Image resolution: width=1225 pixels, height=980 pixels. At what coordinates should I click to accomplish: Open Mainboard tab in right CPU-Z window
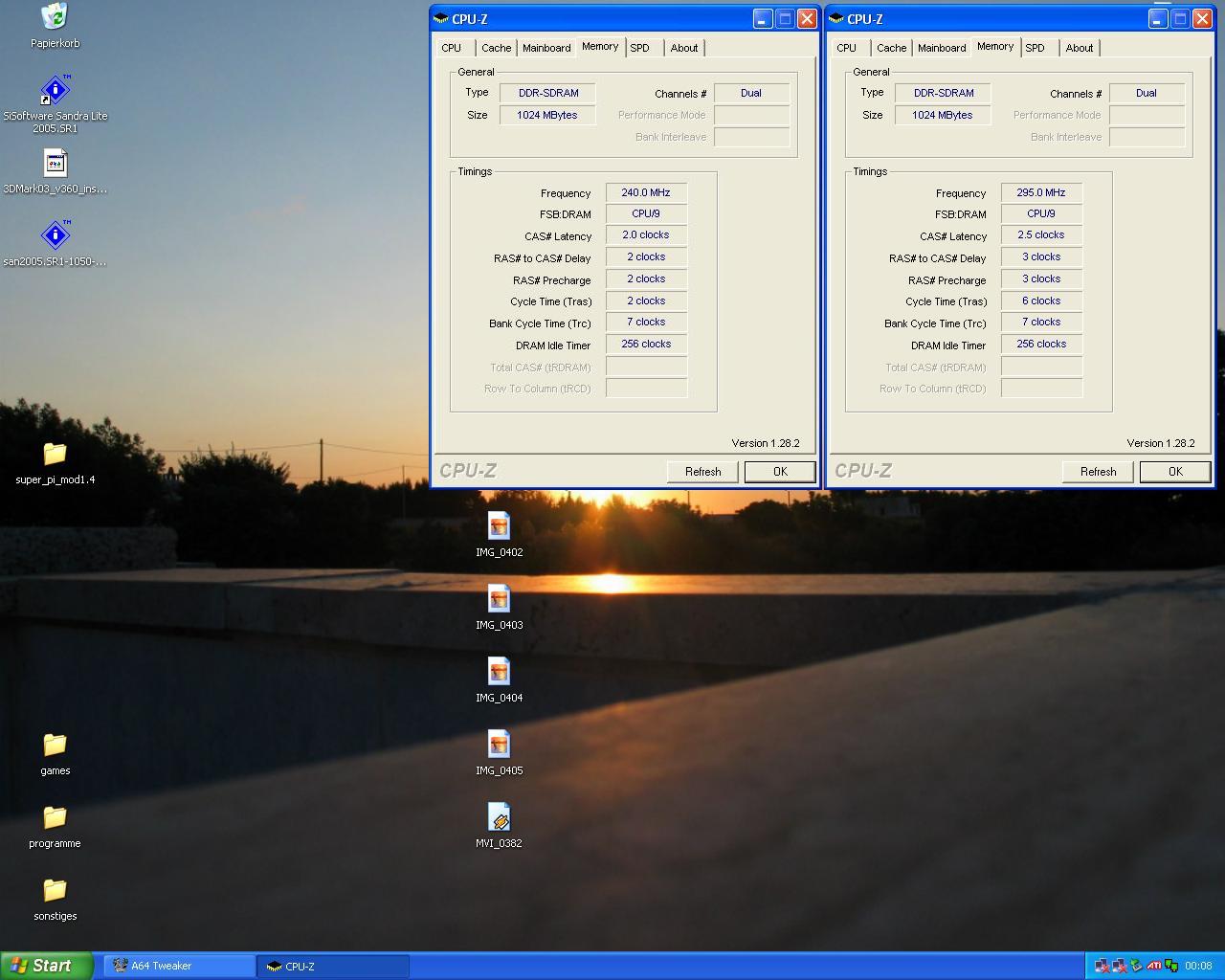942,48
